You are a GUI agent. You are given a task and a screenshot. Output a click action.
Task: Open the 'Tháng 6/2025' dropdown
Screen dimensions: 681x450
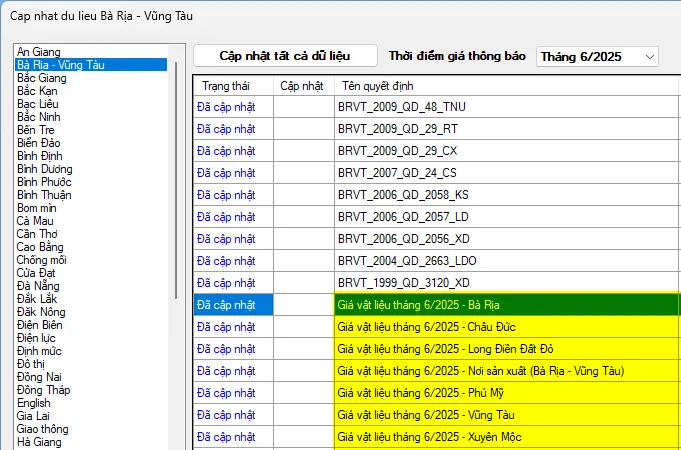[597, 57]
